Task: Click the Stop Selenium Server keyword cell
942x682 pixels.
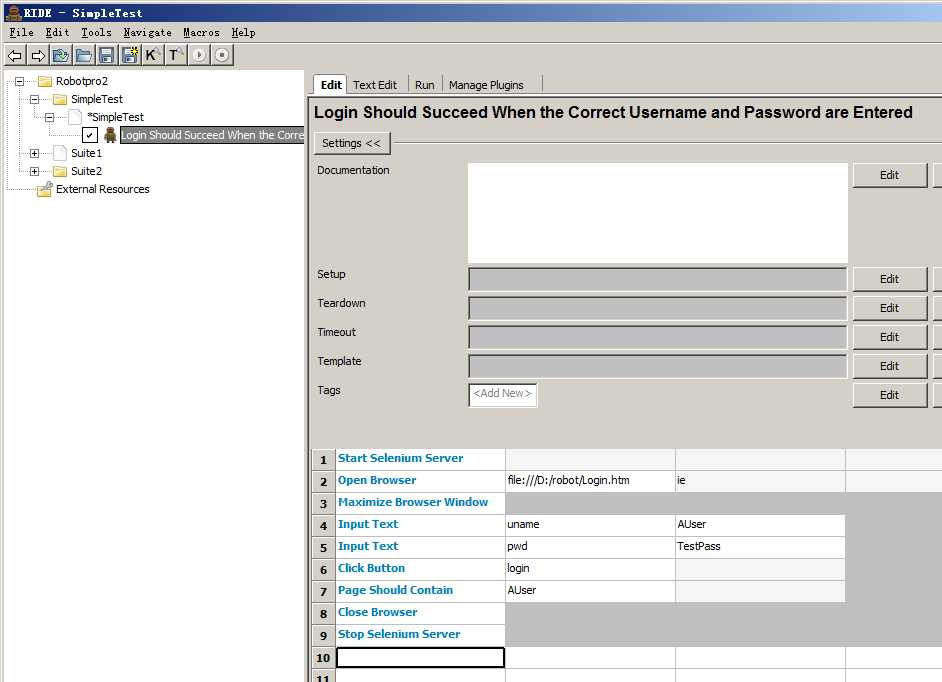Action: 421,635
